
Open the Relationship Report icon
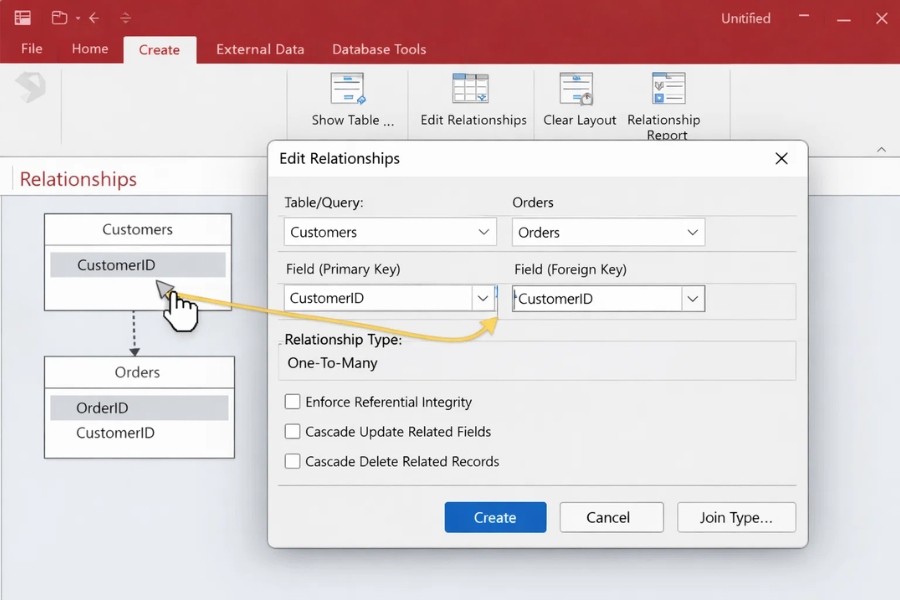point(667,90)
